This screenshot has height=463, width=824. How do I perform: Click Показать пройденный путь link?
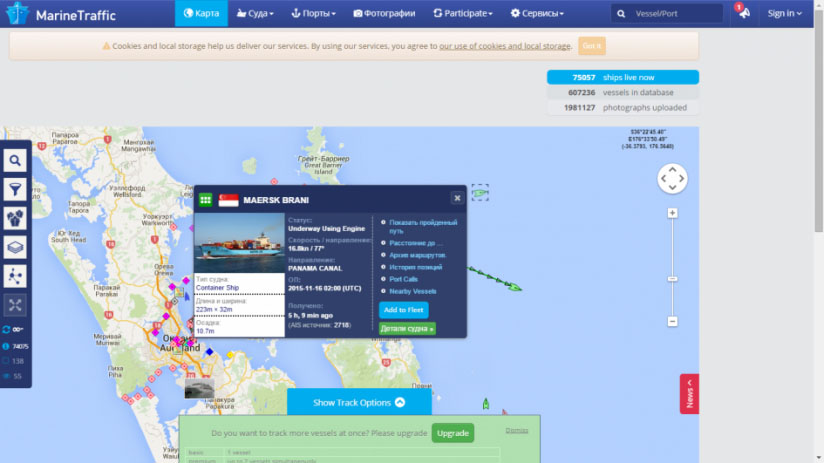click(x=423, y=227)
